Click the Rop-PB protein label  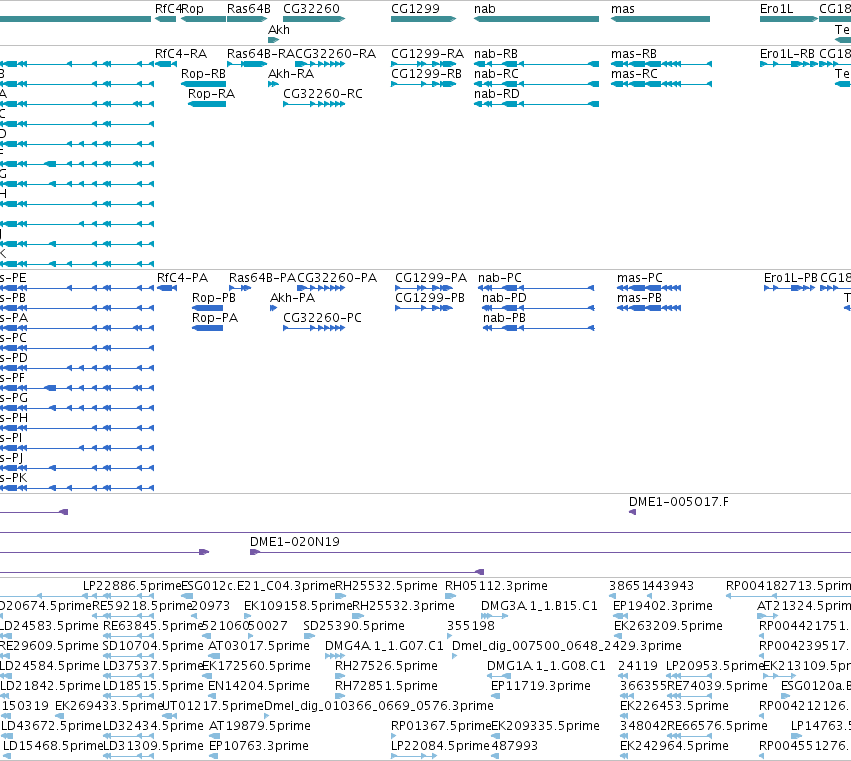tap(213, 298)
